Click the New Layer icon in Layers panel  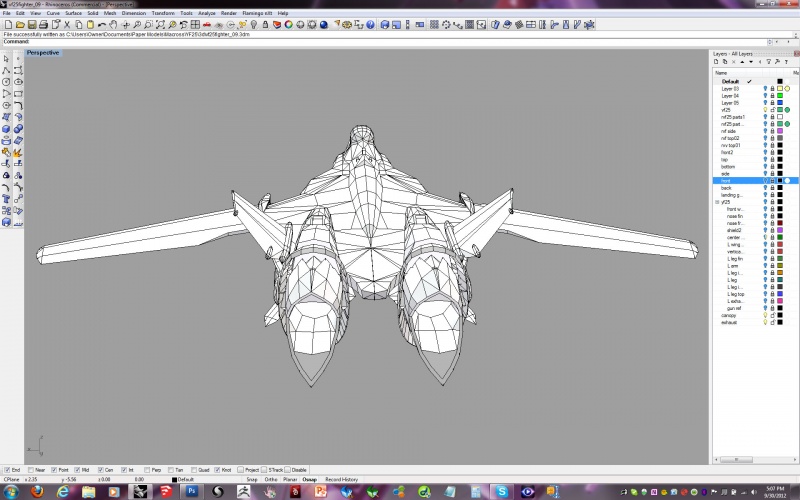pos(716,62)
